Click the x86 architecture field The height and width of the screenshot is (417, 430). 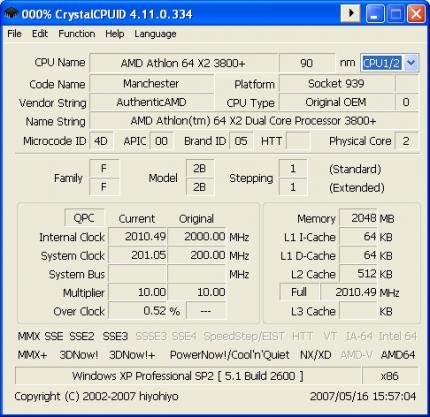click(x=390, y=376)
